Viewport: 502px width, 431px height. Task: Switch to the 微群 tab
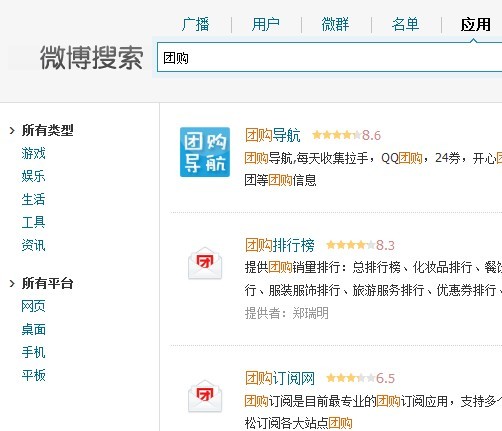tap(335, 24)
